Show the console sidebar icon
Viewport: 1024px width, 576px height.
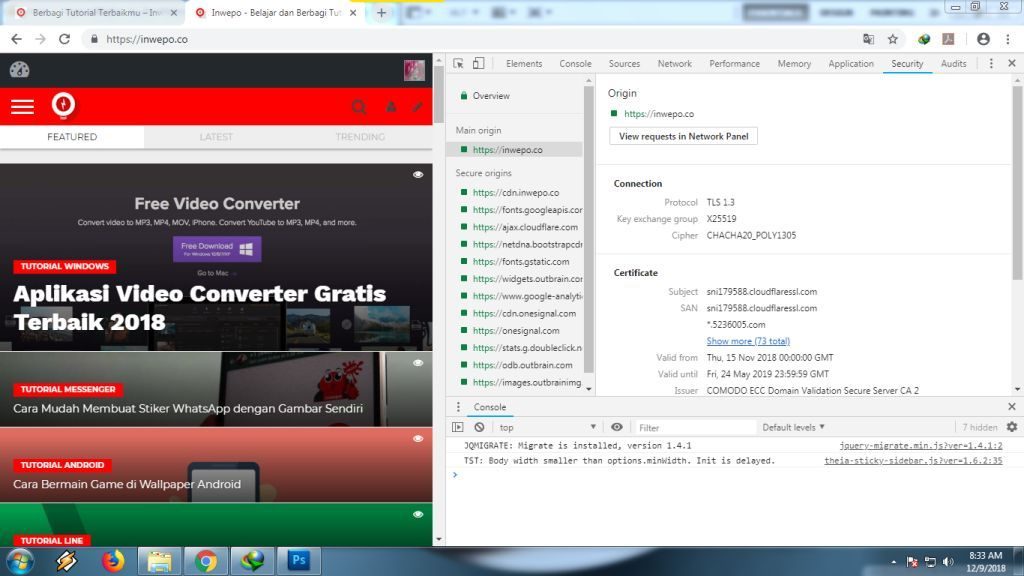point(458,427)
